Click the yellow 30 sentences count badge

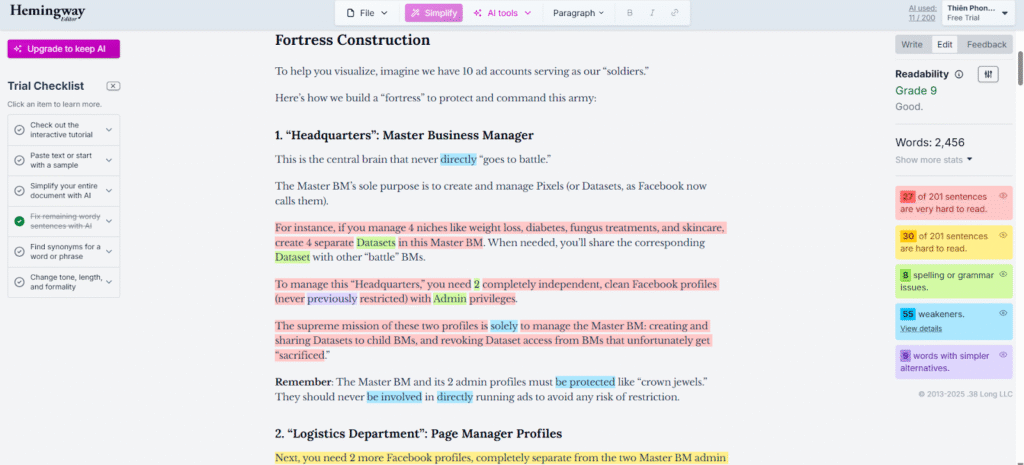click(907, 236)
